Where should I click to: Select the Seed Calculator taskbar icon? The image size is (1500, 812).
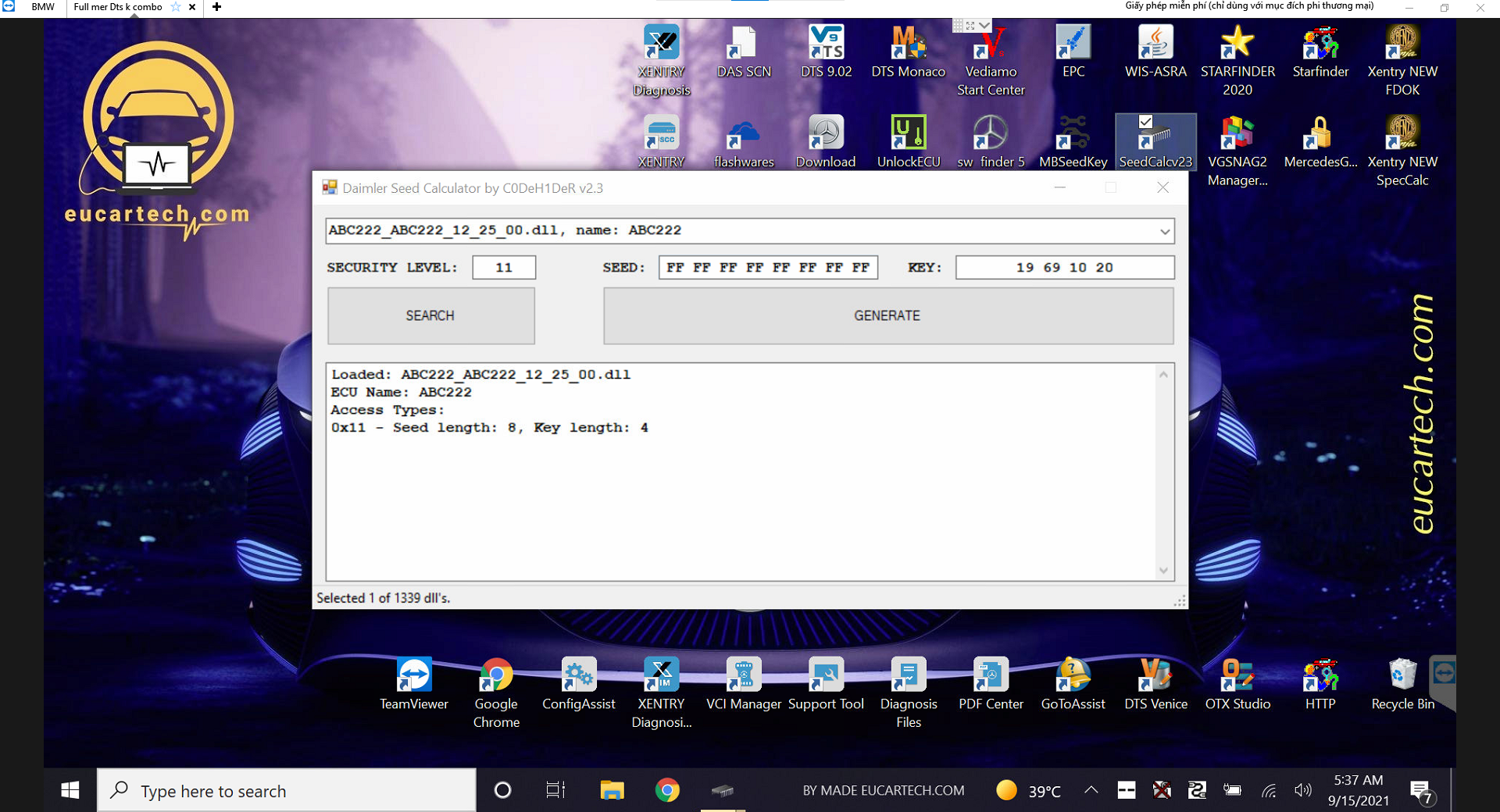[x=723, y=790]
